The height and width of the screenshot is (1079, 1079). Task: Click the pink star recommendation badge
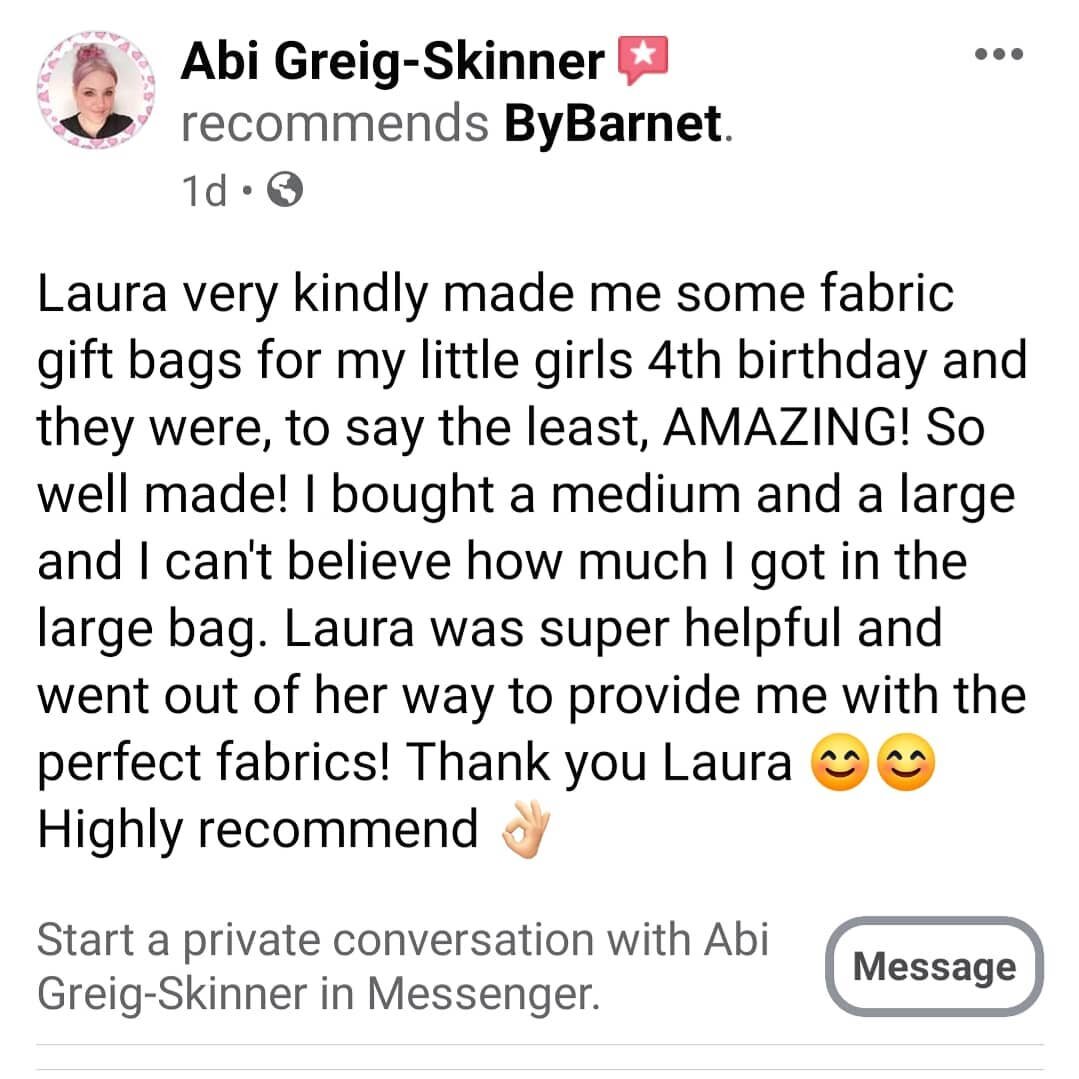click(x=643, y=60)
